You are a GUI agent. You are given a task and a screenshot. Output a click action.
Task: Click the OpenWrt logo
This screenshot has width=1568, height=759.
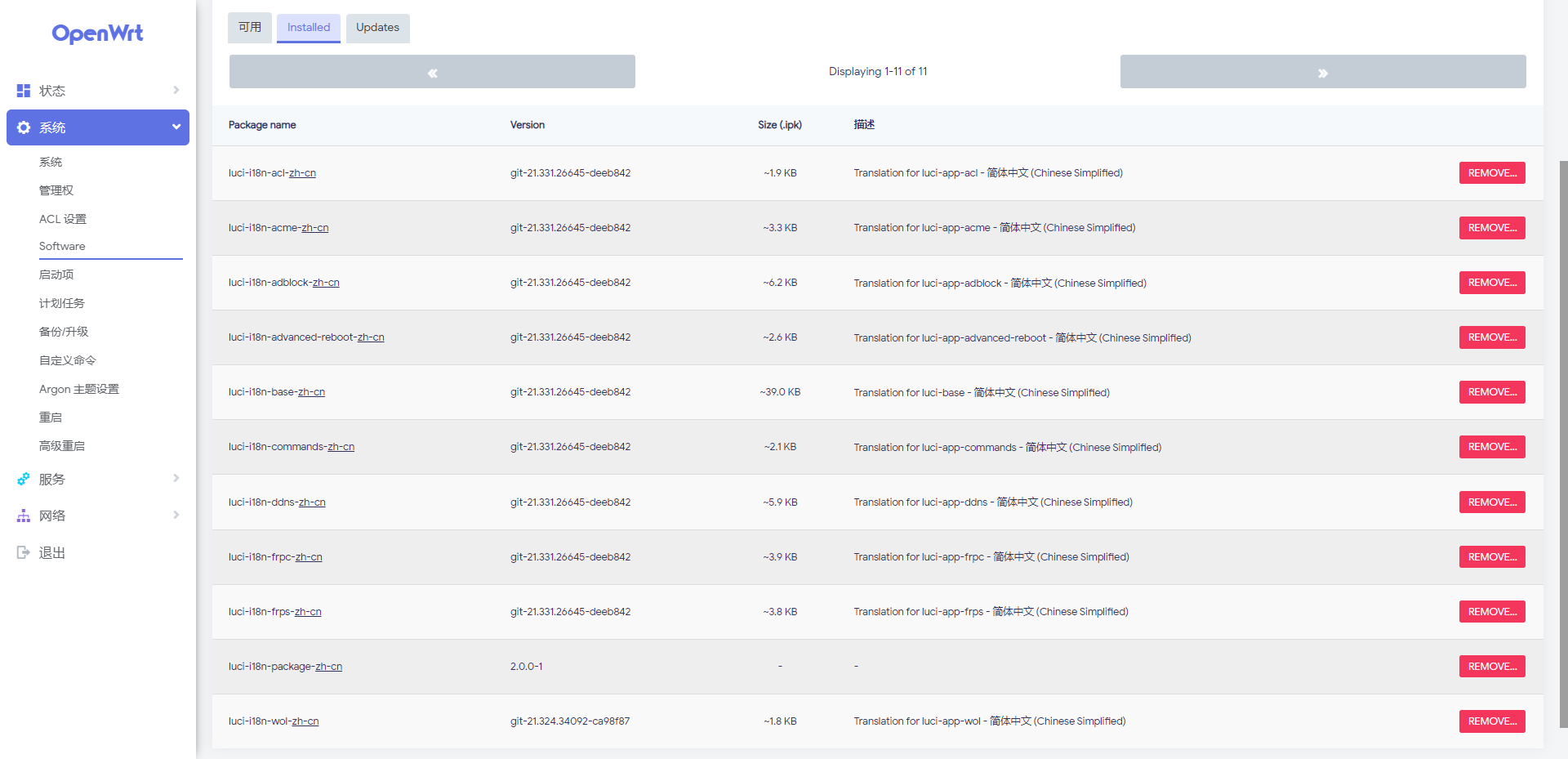click(97, 33)
